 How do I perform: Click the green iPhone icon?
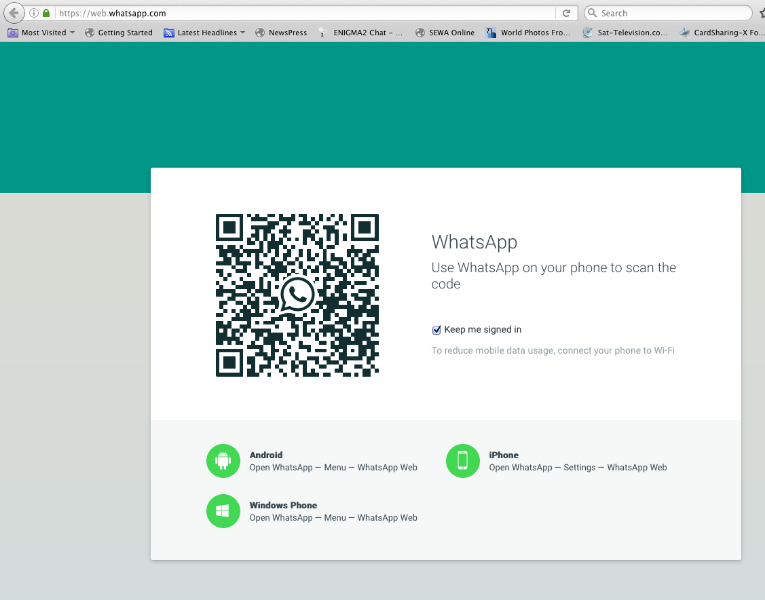pyautogui.click(x=463, y=460)
